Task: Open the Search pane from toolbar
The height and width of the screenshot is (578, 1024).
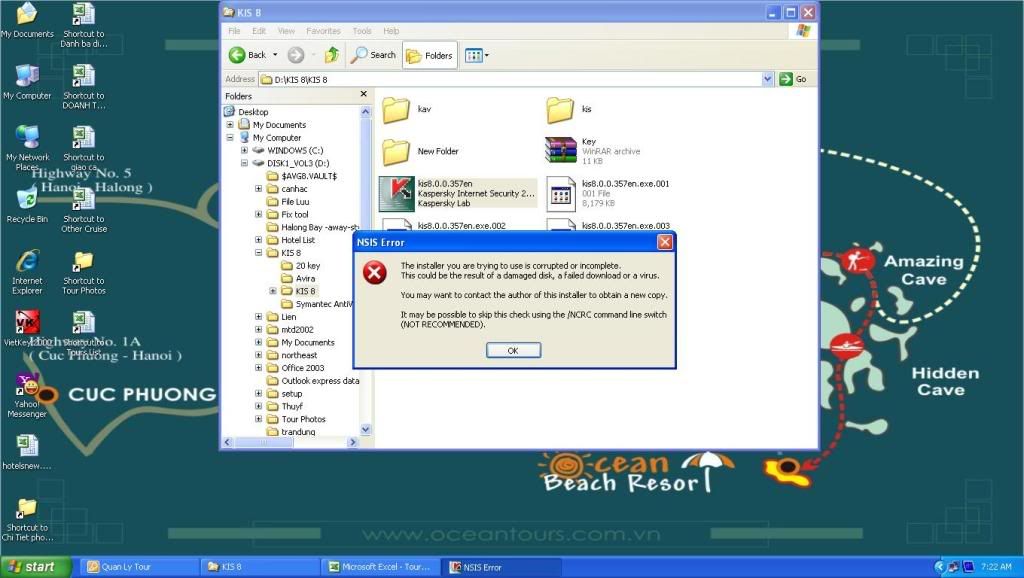Action: click(373, 56)
